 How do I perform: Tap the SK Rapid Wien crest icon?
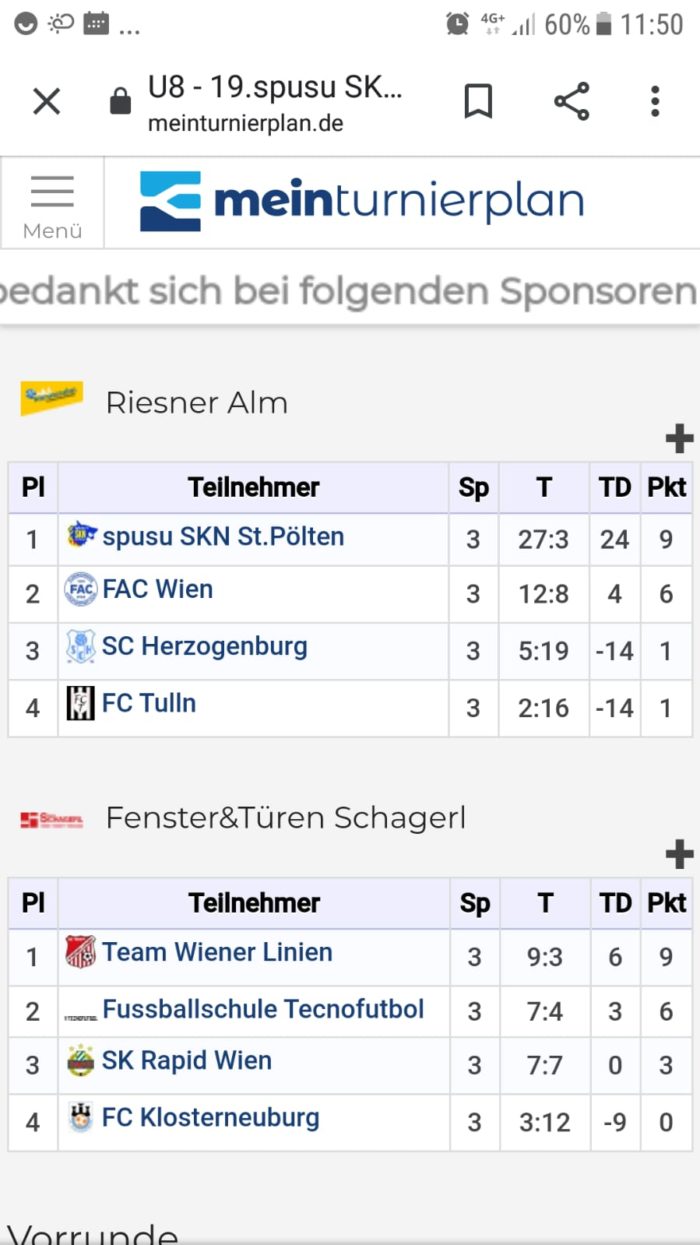click(x=81, y=1061)
